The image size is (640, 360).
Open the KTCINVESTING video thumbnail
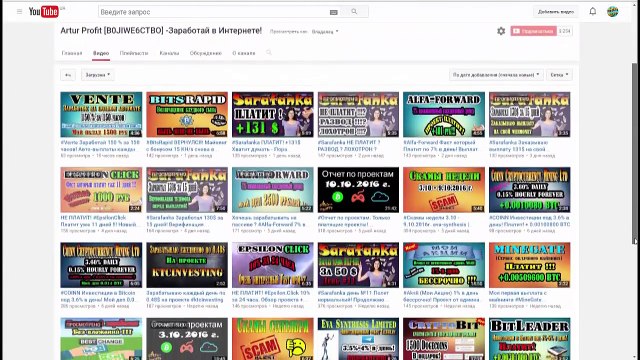(x=187, y=265)
